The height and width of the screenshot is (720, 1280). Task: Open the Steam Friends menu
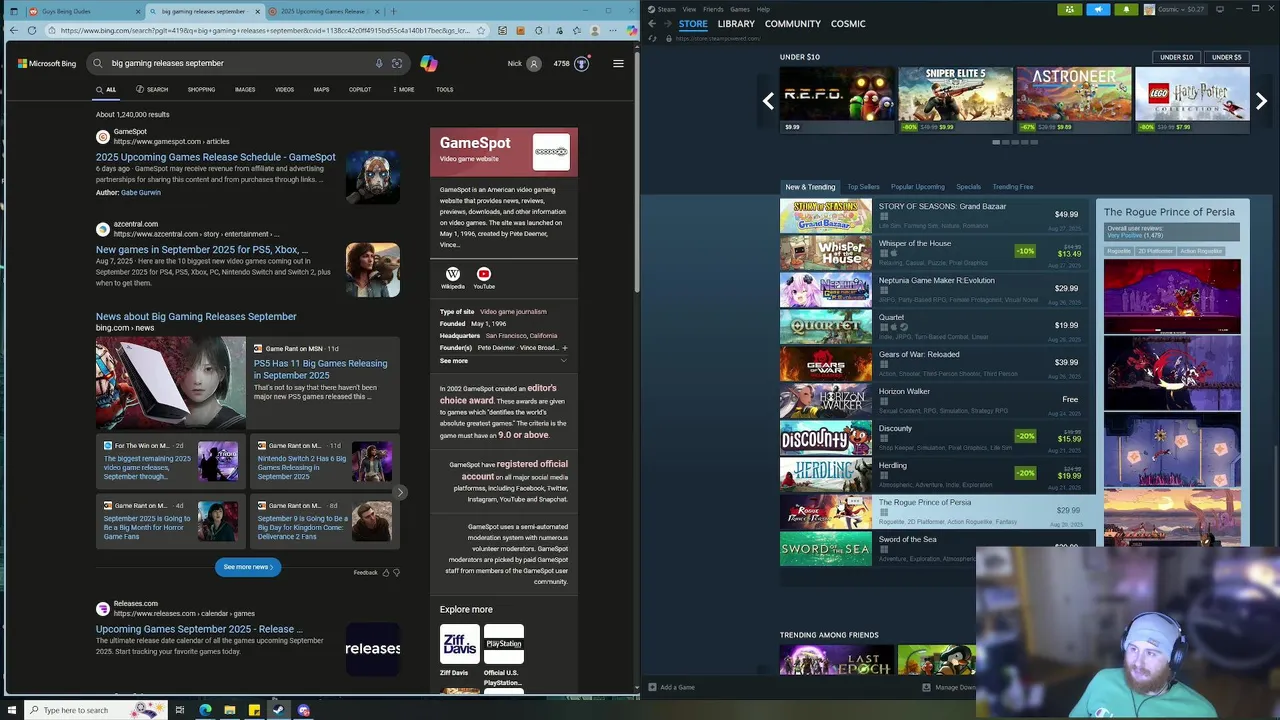713,9
